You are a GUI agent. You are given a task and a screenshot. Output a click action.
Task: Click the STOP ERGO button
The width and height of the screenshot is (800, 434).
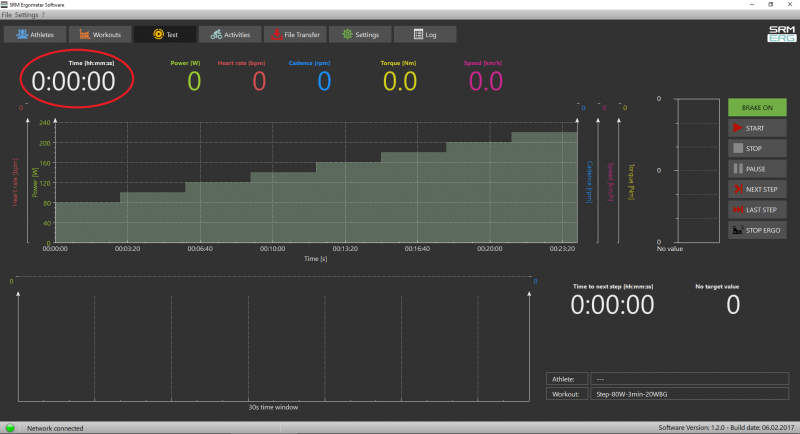[756, 230]
